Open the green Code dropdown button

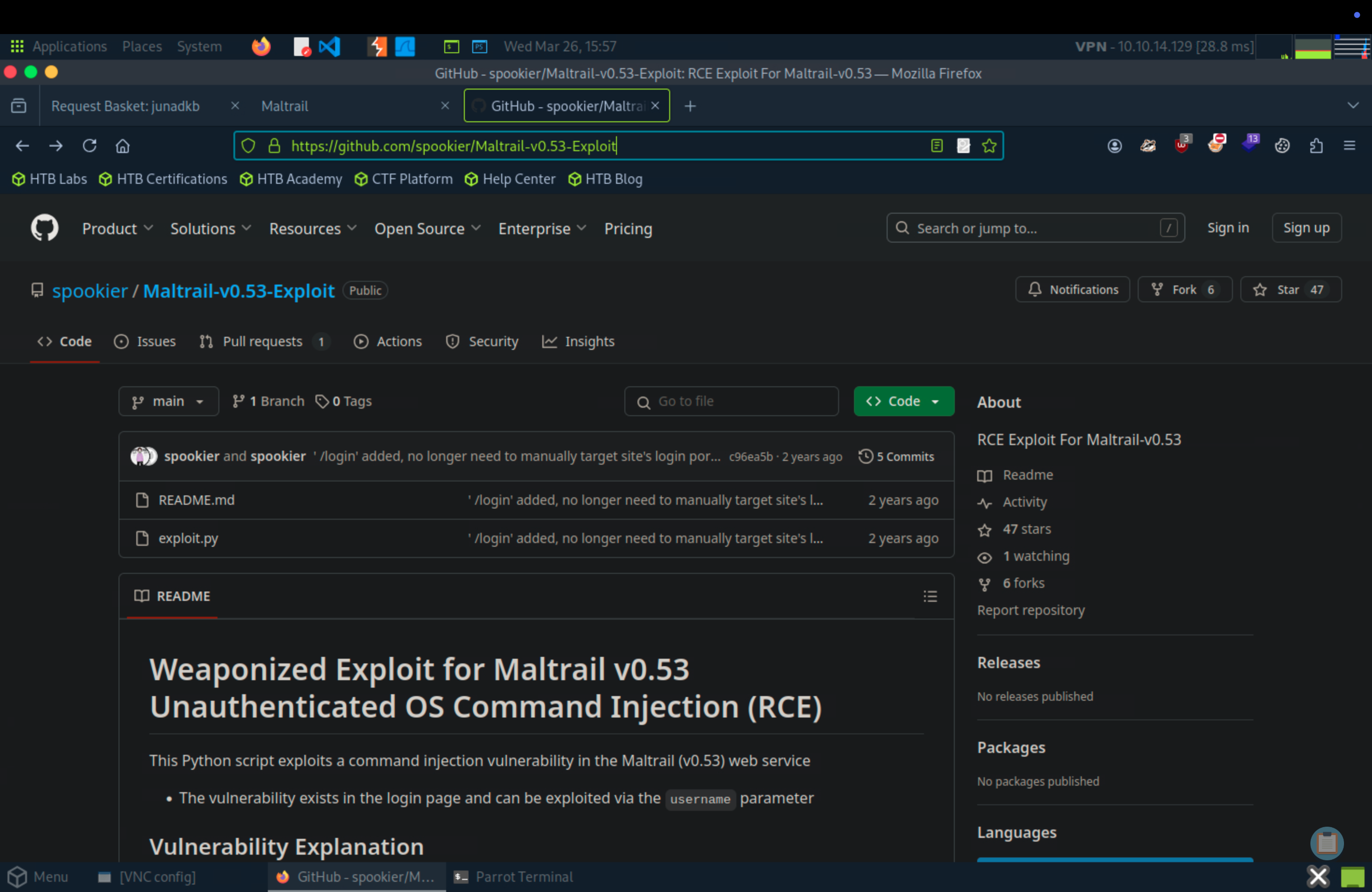coord(903,401)
